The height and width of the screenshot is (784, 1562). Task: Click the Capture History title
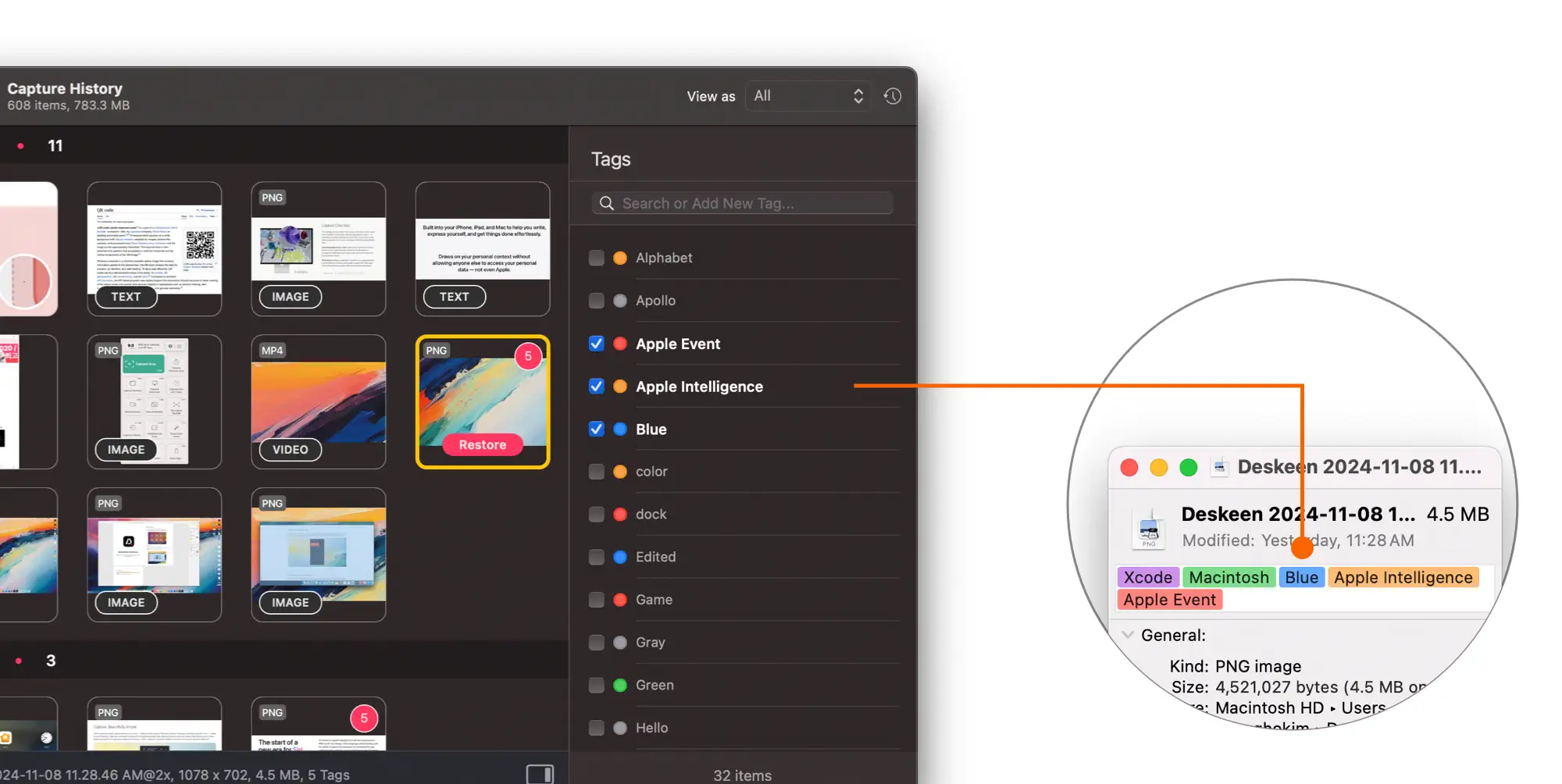[65, 88]
